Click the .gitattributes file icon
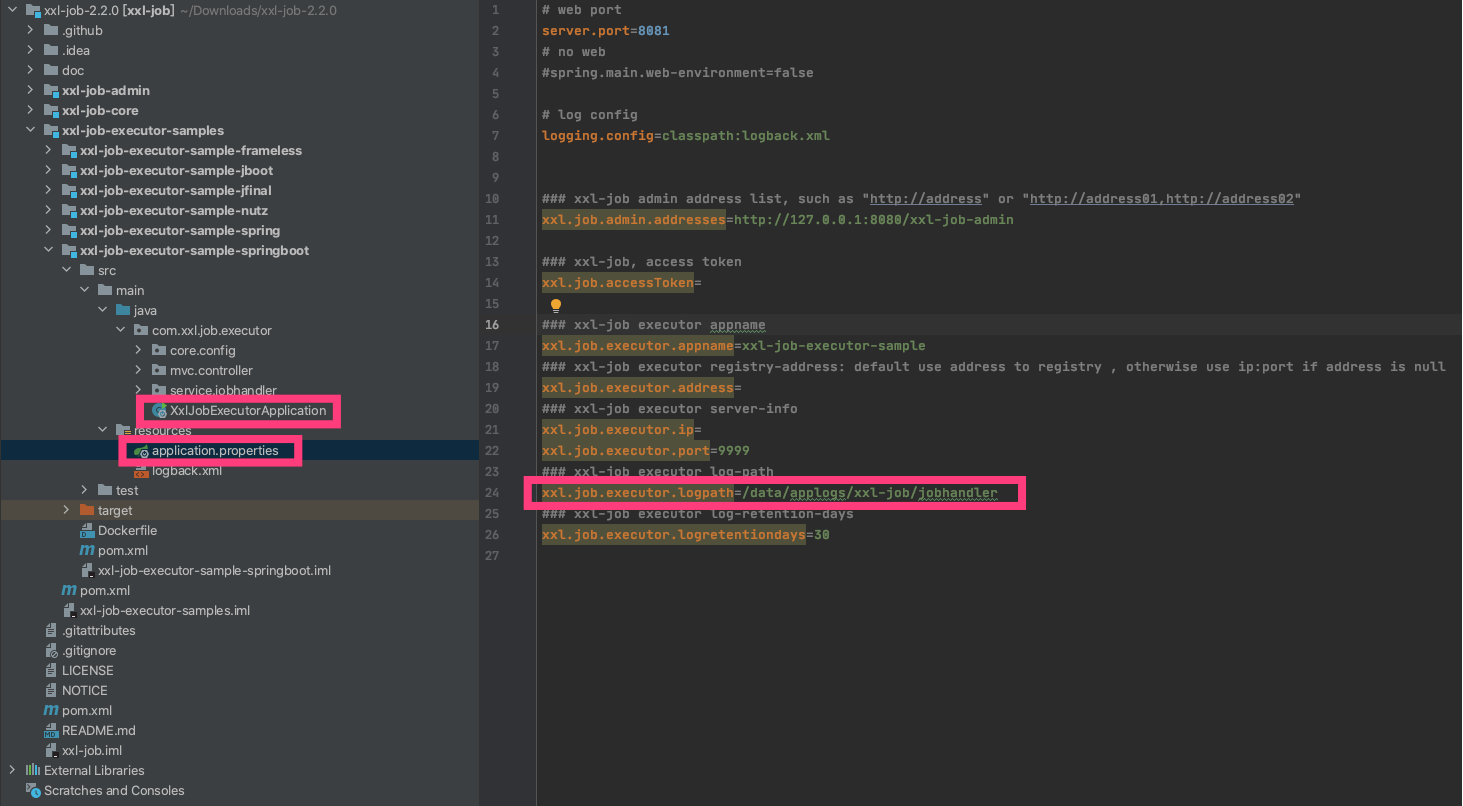Image resolution: width=1463 pixels, height=806 pixels. point(52,631)
